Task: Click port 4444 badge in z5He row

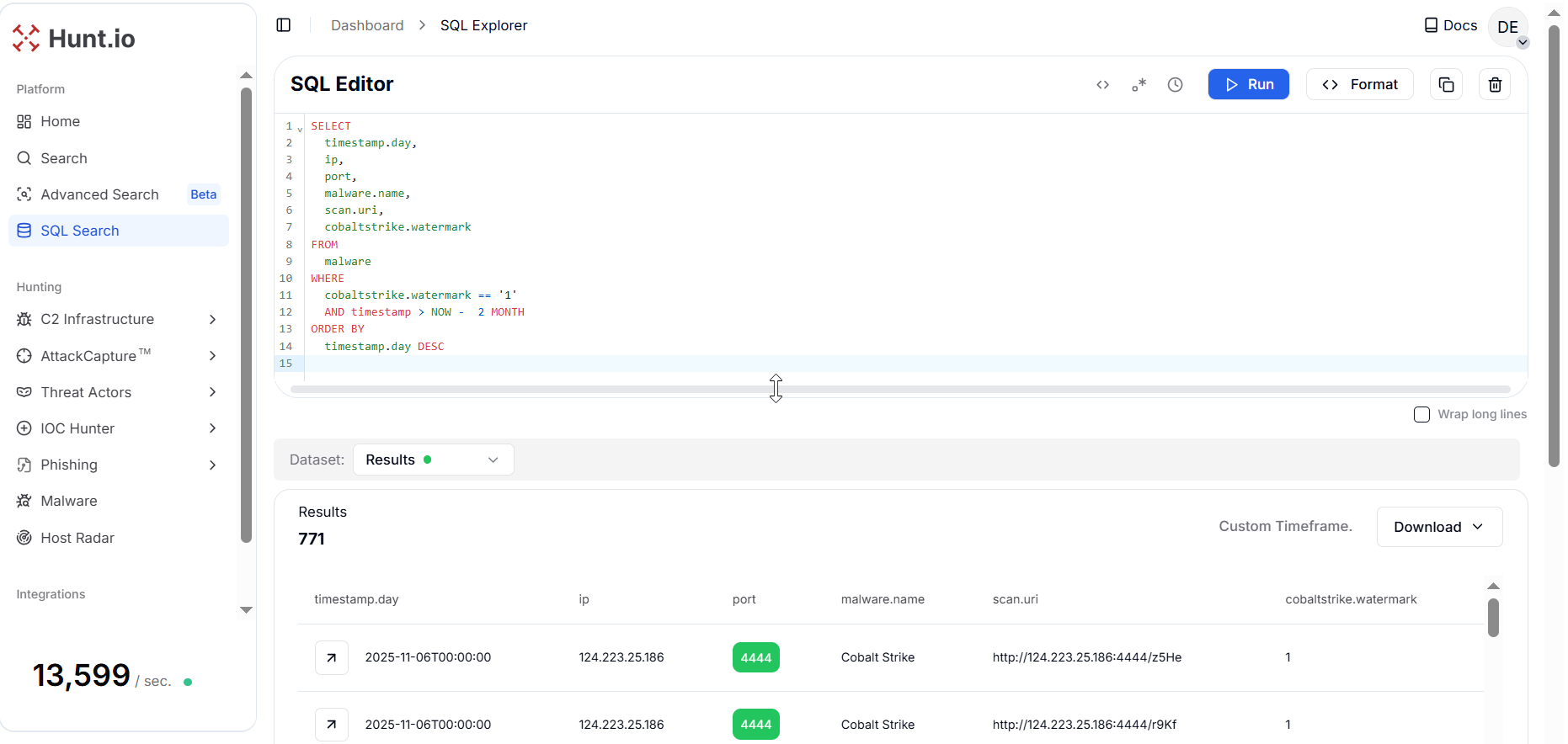Action: (756, 657)
